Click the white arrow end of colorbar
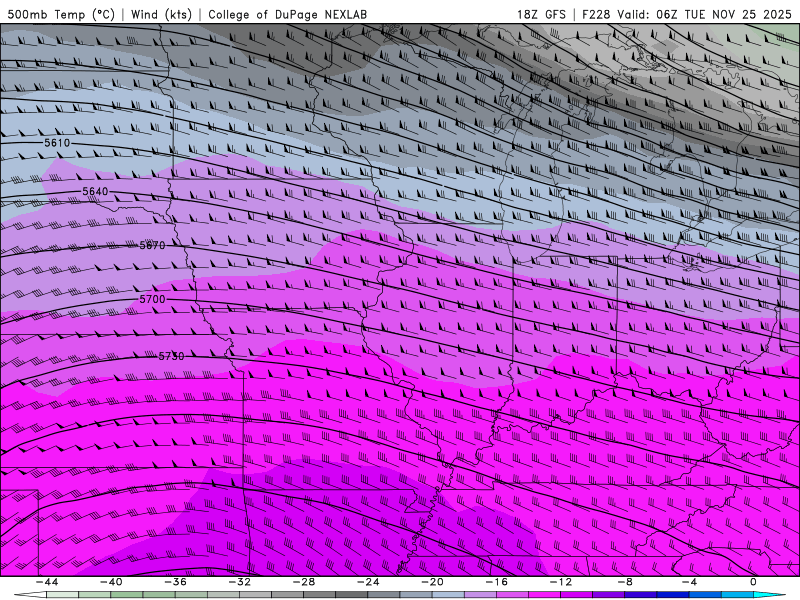The width and height of the screenshot is (800, 600). (x=30, y=595)
